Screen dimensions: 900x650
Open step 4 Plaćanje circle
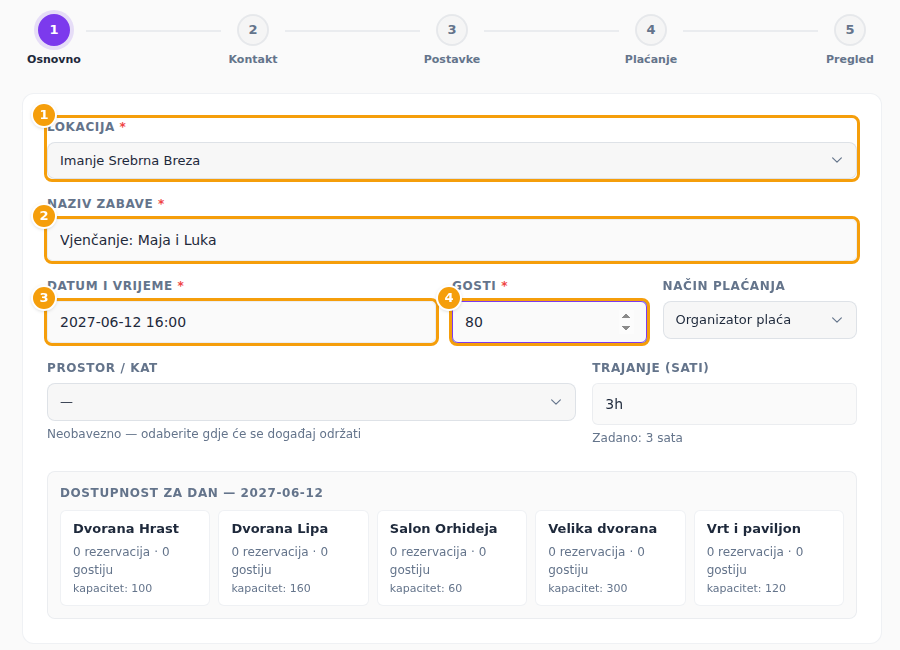pyautogui.click(x=651, y=30)
